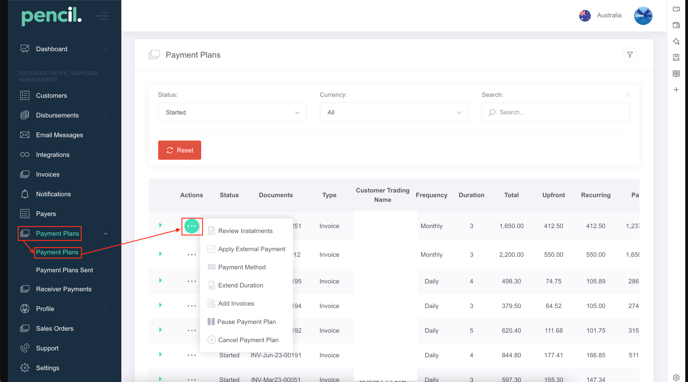Click the Upfront column header
This screenshot has height=382, width=688.
point(553,195)
